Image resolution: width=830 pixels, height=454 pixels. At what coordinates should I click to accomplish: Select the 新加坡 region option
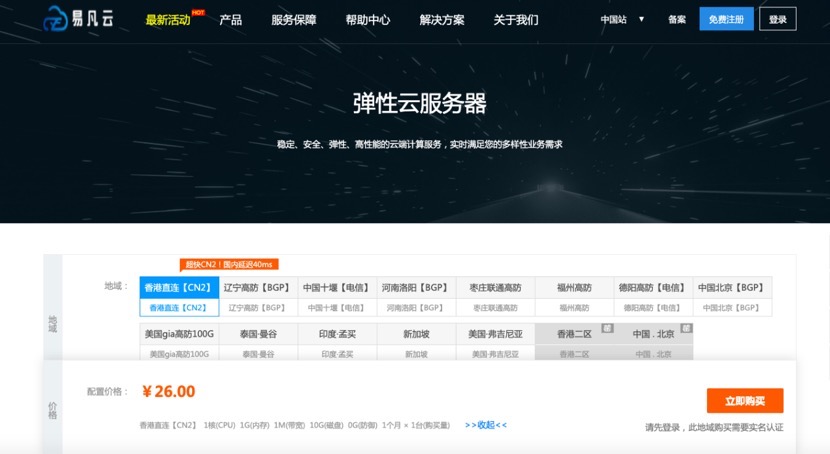coord(416,334)
